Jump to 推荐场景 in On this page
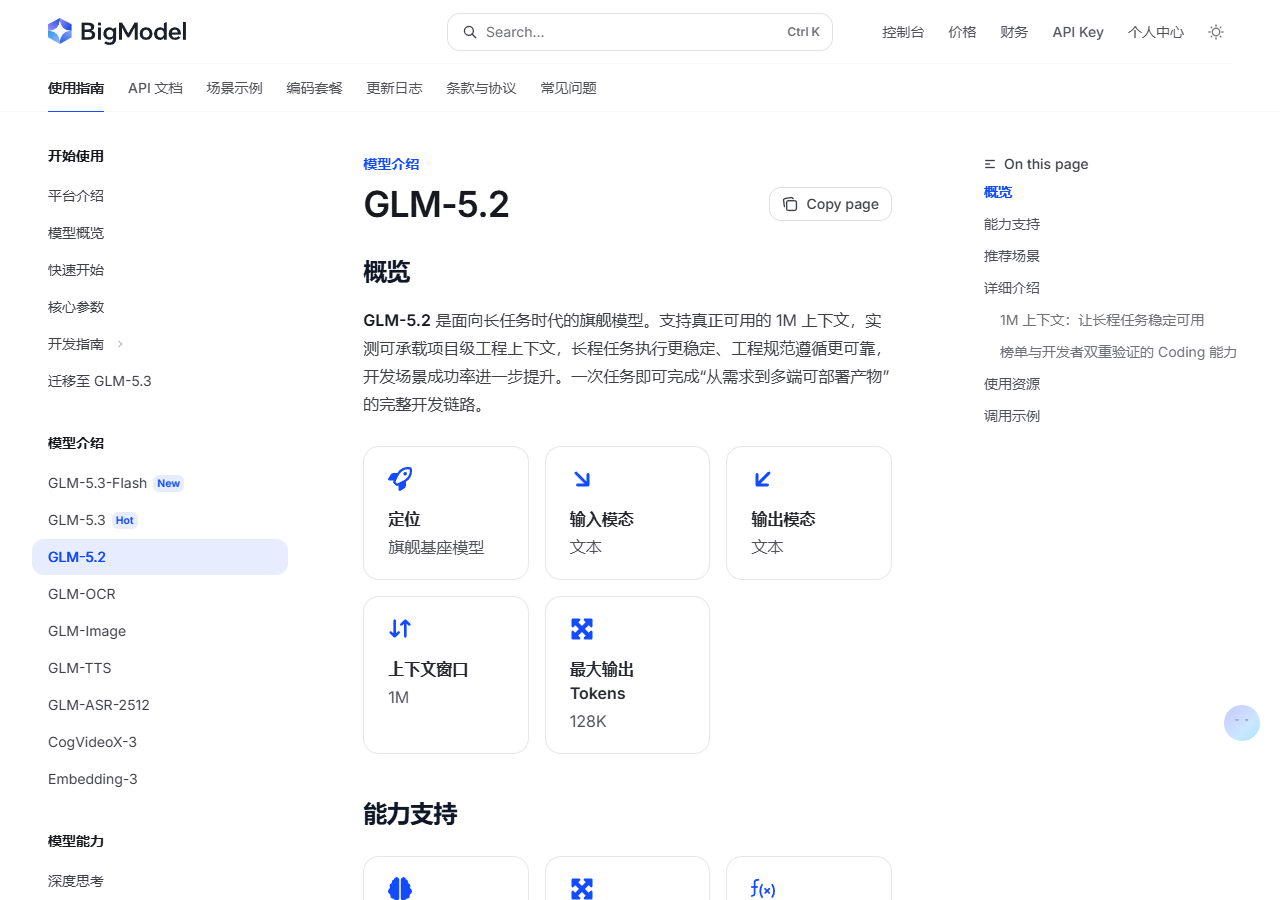This screenshot has width=1280, height=900. coord(1012,256)
